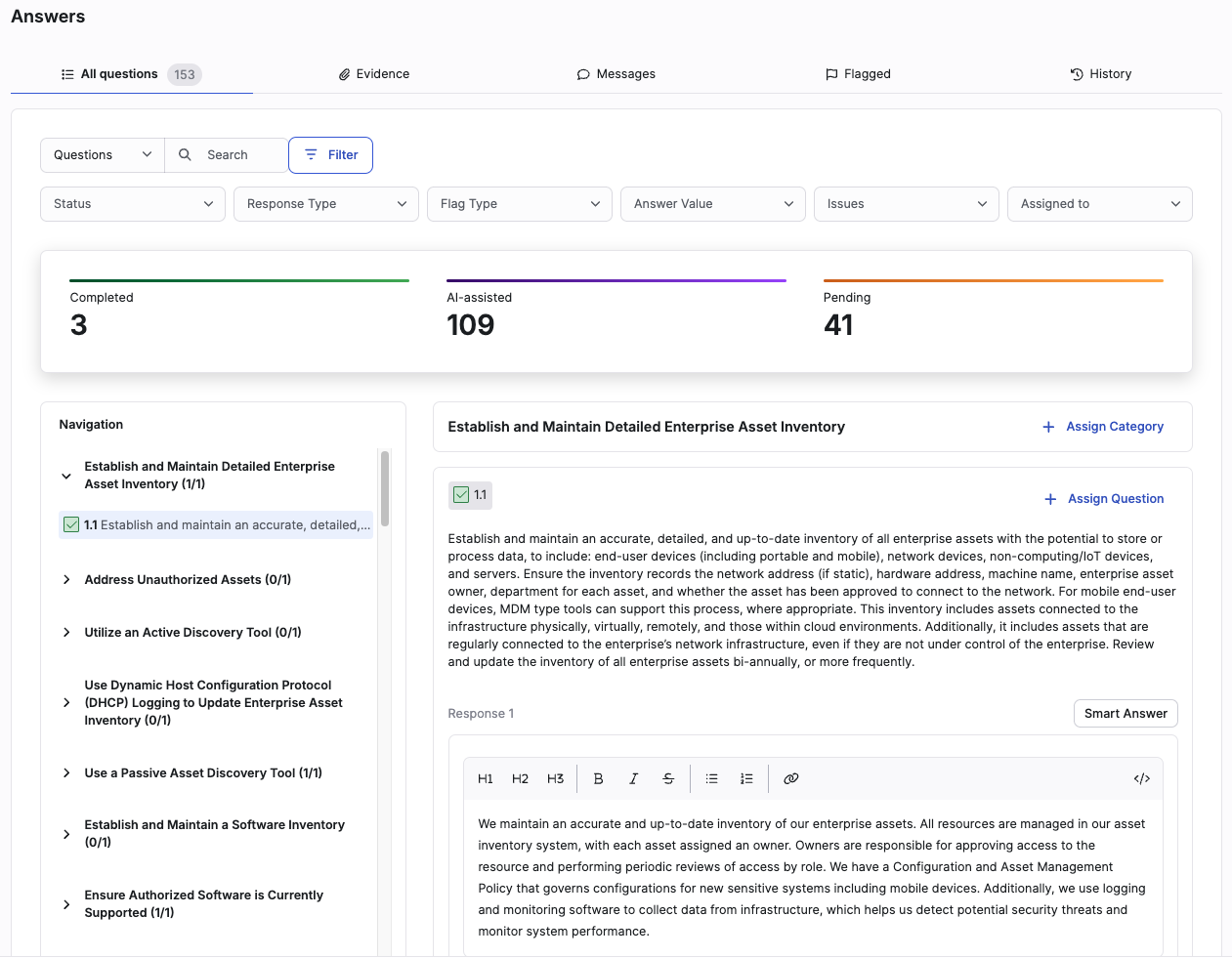
Task: Click the 153 questions count badge
Action: point(185,74)
